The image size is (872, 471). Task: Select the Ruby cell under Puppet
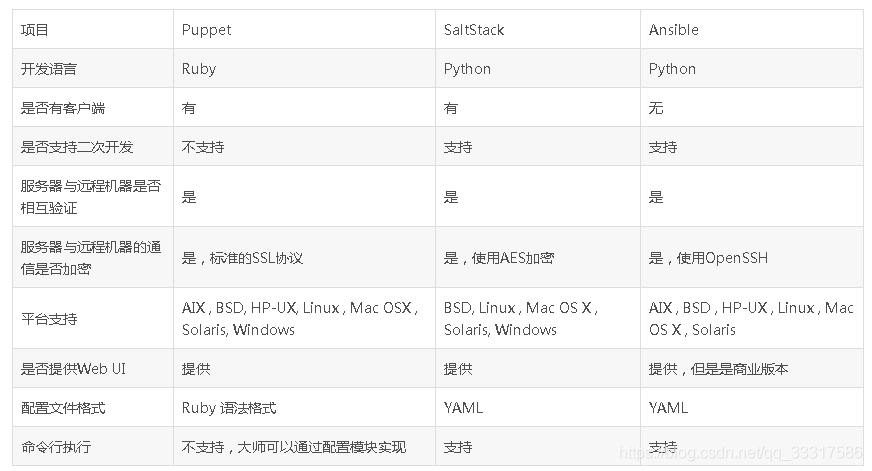click(x=304, y=68)
